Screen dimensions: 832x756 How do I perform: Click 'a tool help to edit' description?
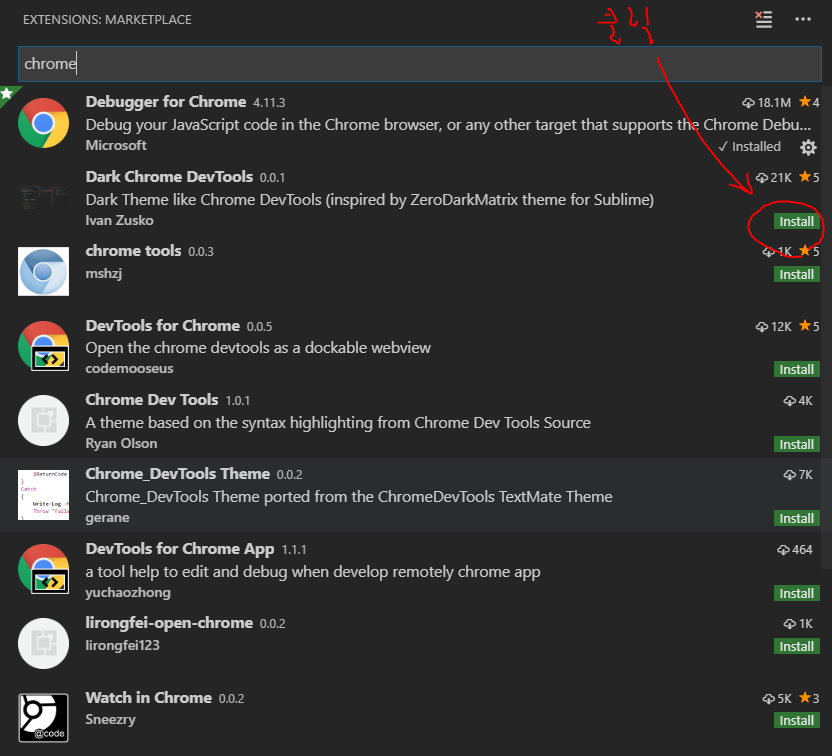pyautogui.click(x=313, y=572)
